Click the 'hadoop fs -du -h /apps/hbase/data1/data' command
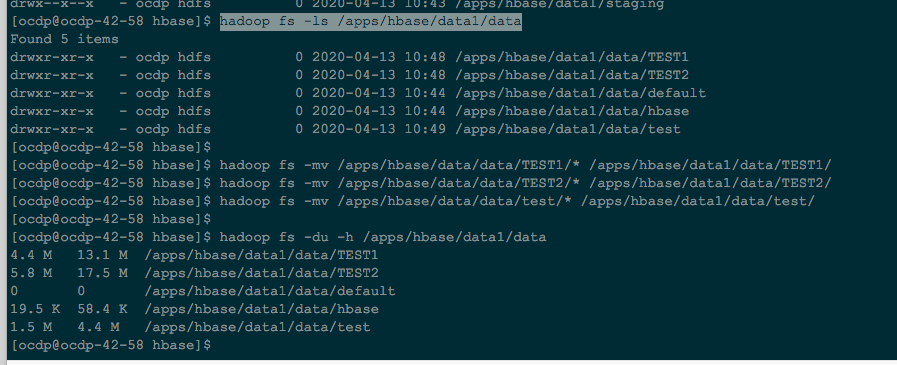Image resolution: width=897 pixels, height=365 pixels. (383, 237)
